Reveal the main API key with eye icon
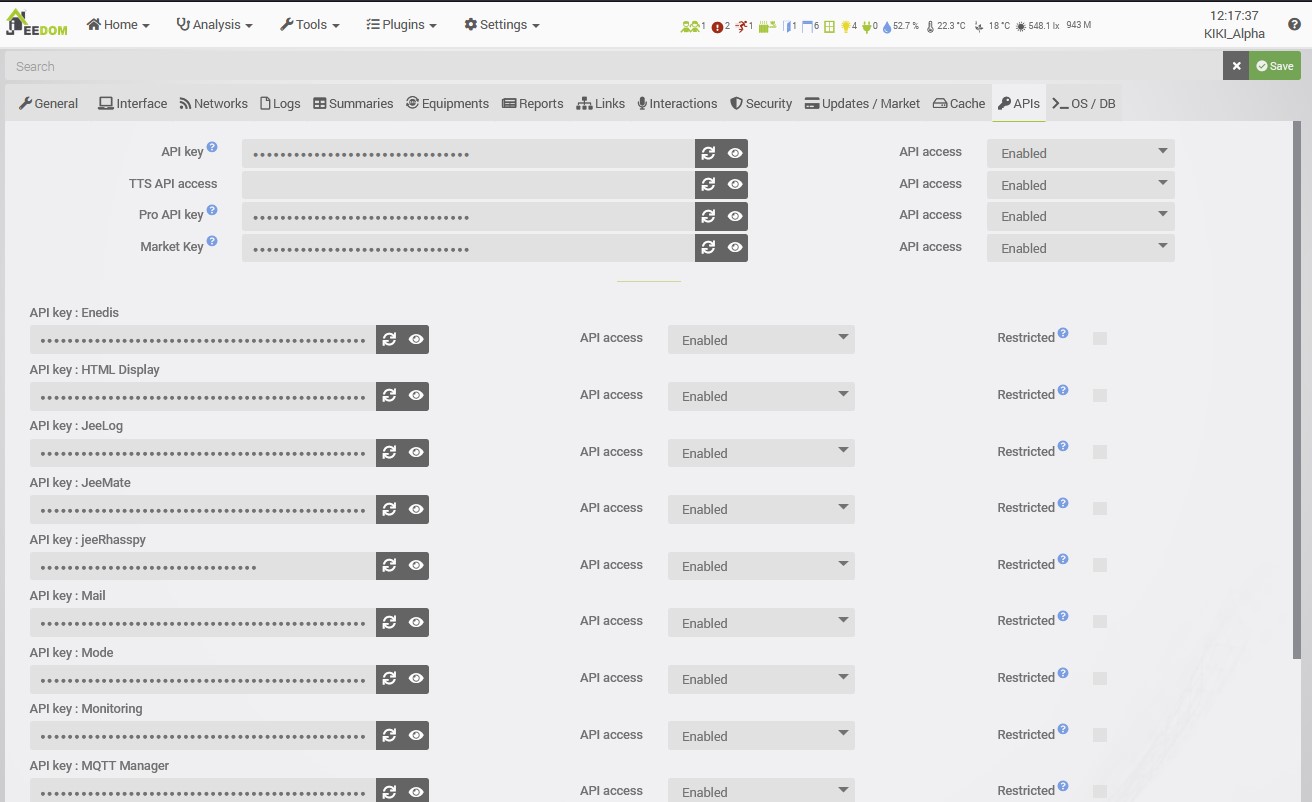 tap(735, 153)
